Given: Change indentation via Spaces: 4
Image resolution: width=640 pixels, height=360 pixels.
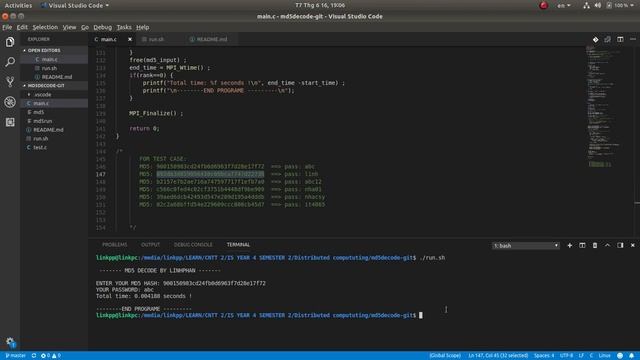Looking at the screenshot, I should click(544, 356).
